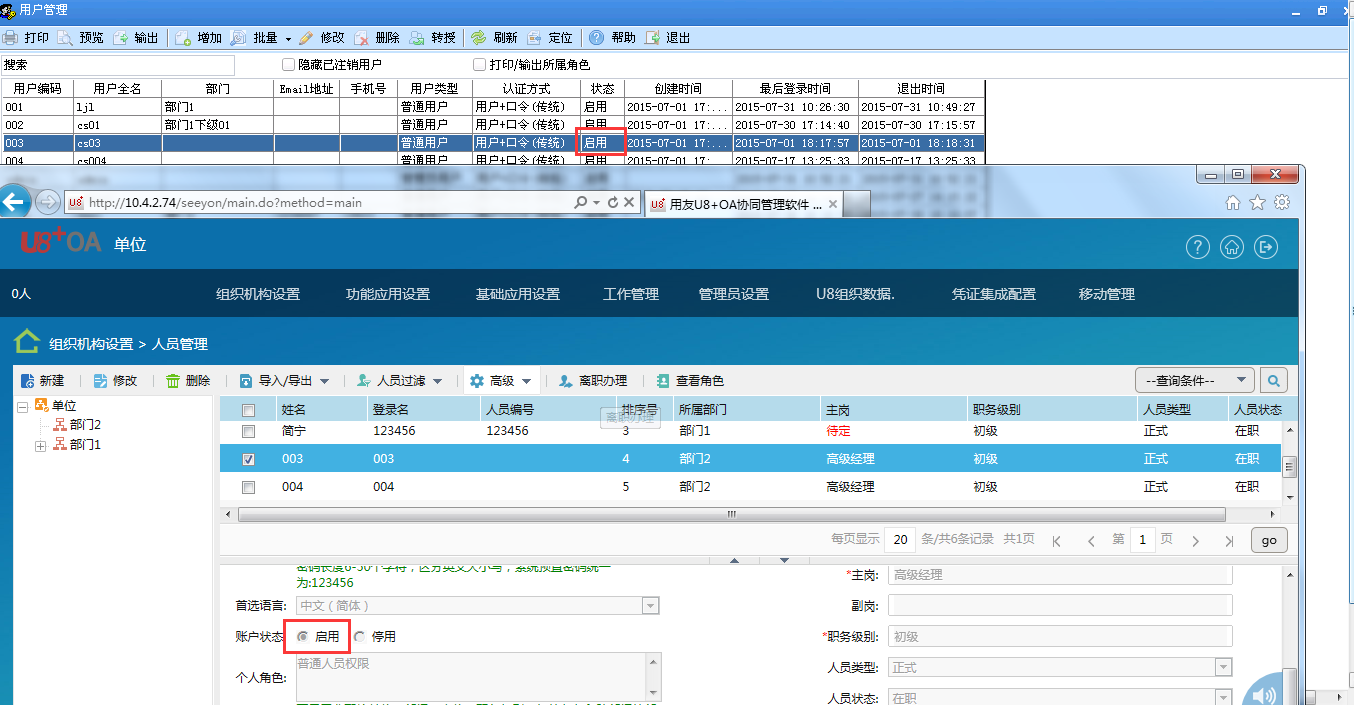Enable the 隐藏已注销用户 checkbox
Screen dimensions: 1354x705
pos(289,65)
